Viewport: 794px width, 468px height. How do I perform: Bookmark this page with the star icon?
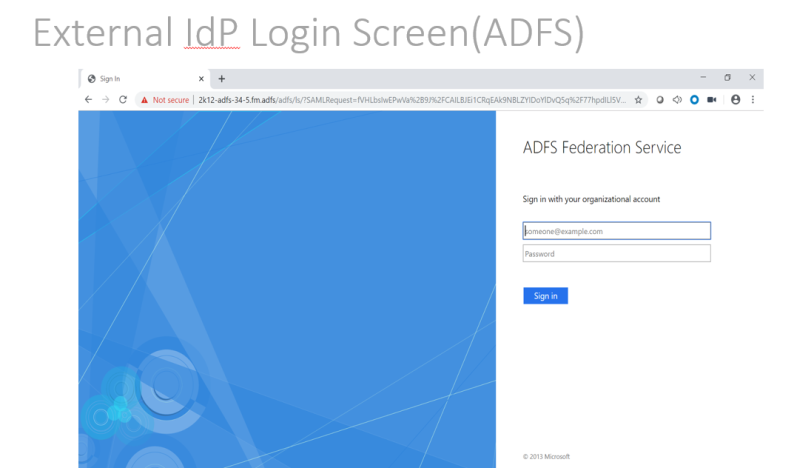click(638, 100)
